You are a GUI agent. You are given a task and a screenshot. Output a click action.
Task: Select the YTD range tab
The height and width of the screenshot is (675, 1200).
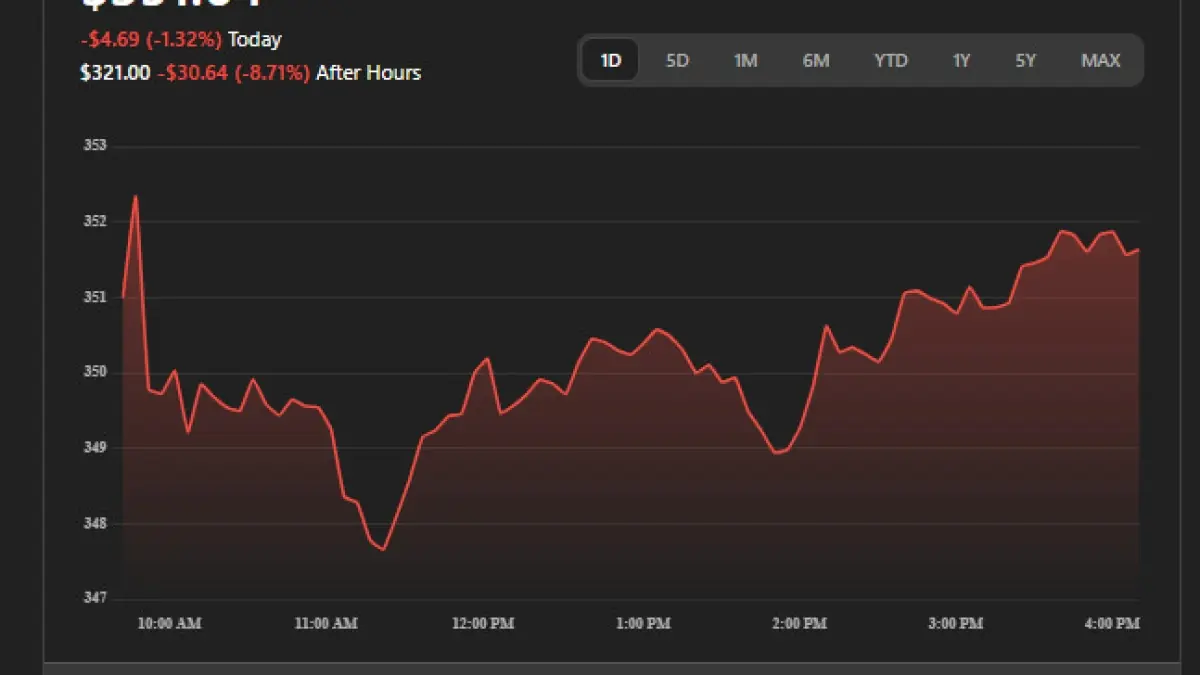point(890,61)
